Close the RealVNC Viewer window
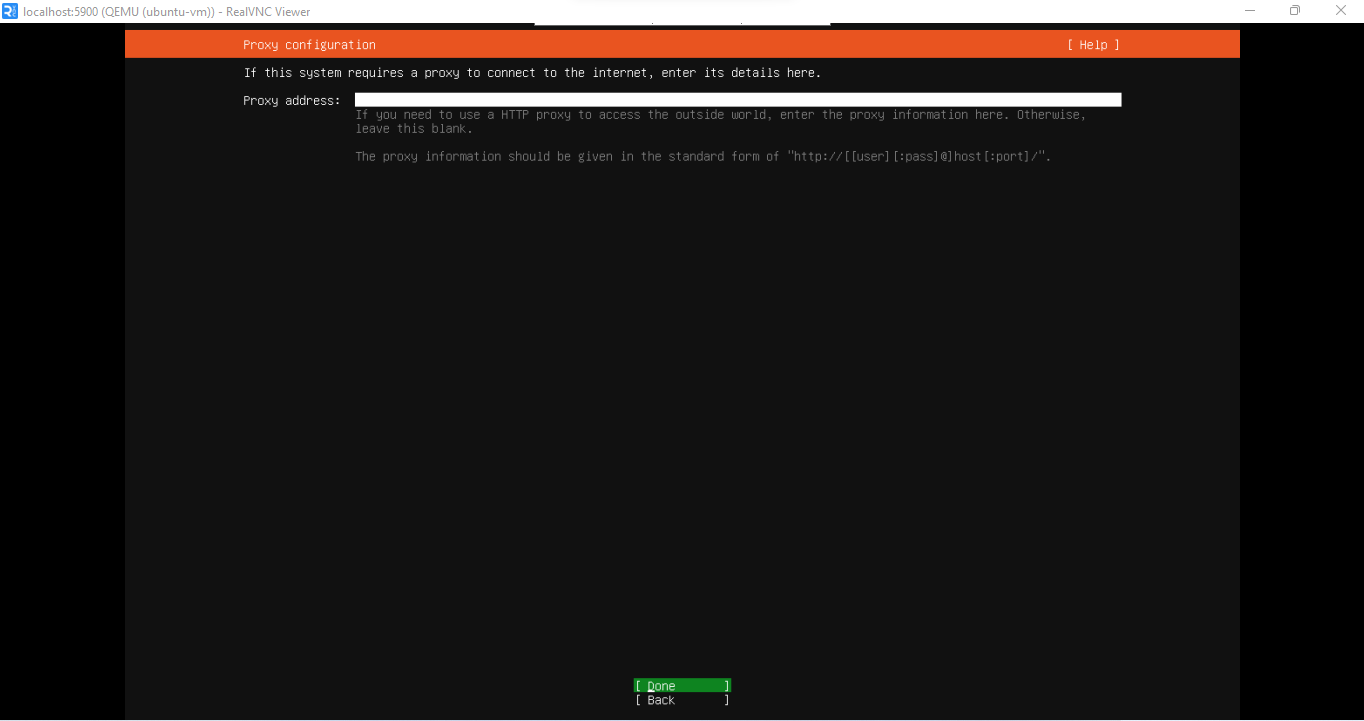Image resolution: width=1364 pixels, height=721 pixels. [1341, 11]
